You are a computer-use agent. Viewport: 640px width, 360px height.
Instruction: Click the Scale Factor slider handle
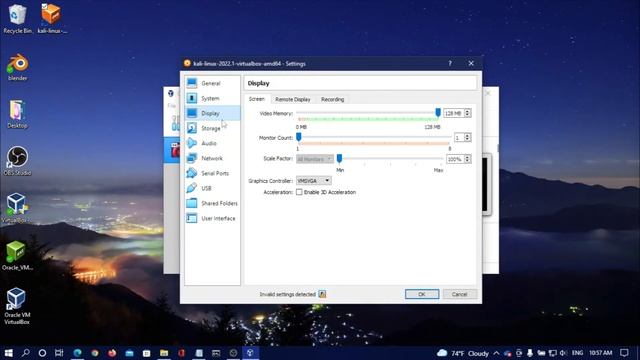click(339, 159)
